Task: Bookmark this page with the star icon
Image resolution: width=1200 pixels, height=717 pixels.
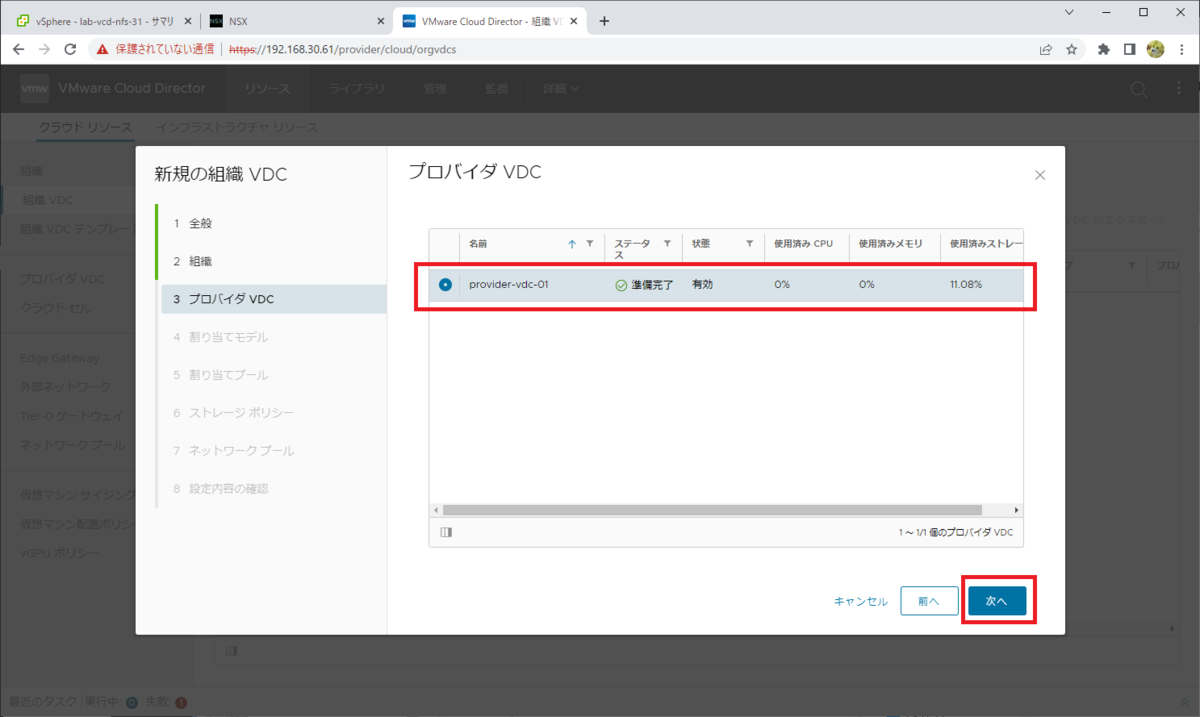Action: pyautogui.click(x=1071, y=49)
